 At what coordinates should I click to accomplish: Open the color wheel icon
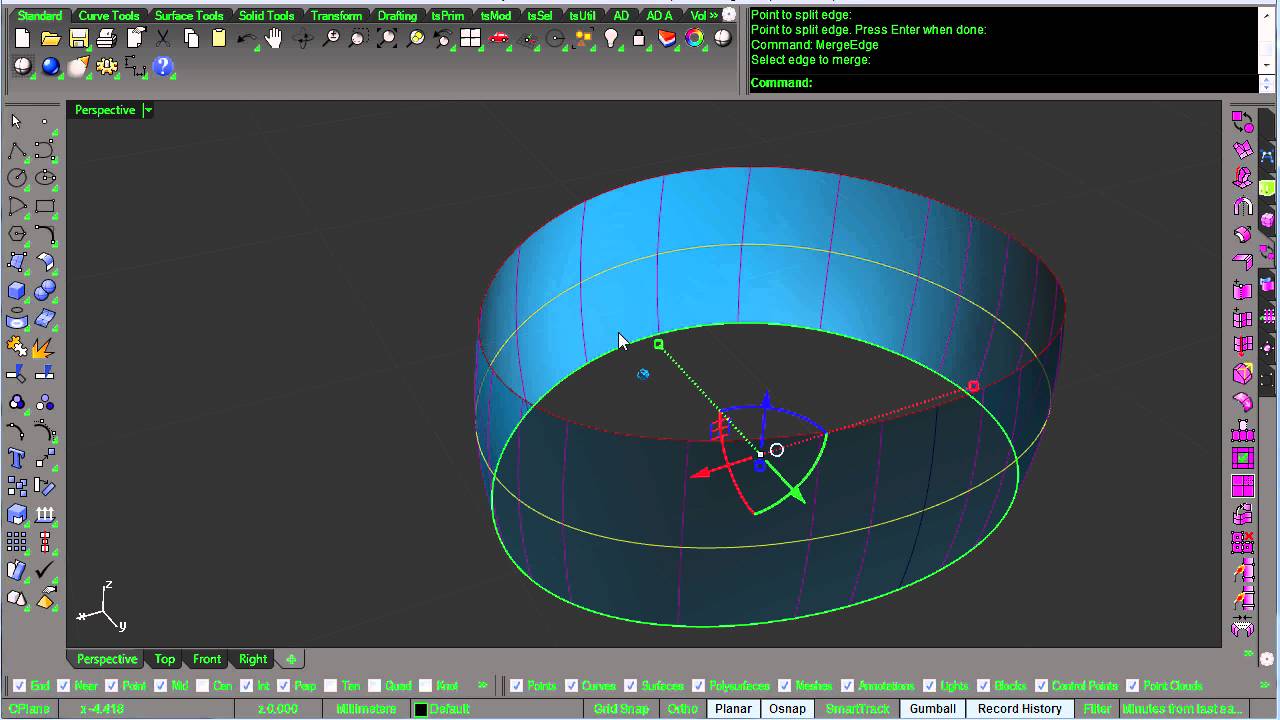pyautogui.click(x=695, y=39)
